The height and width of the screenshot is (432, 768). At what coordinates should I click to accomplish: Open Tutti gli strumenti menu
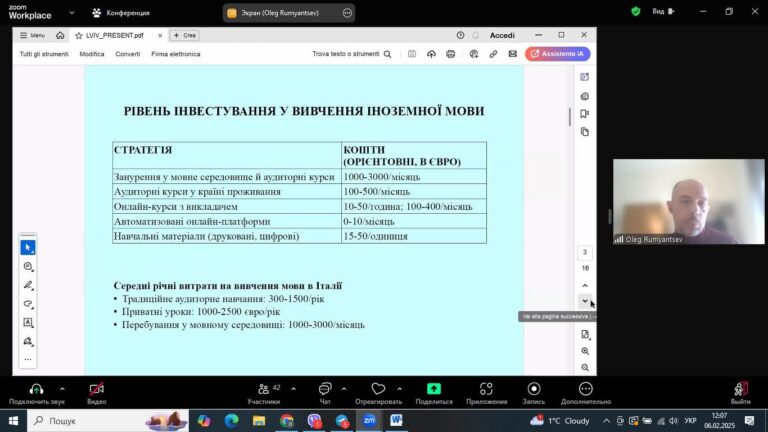(43, 54)
